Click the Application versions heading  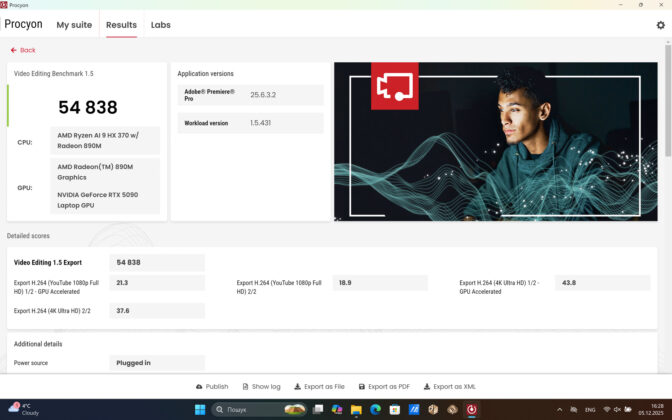pos(205,74)
